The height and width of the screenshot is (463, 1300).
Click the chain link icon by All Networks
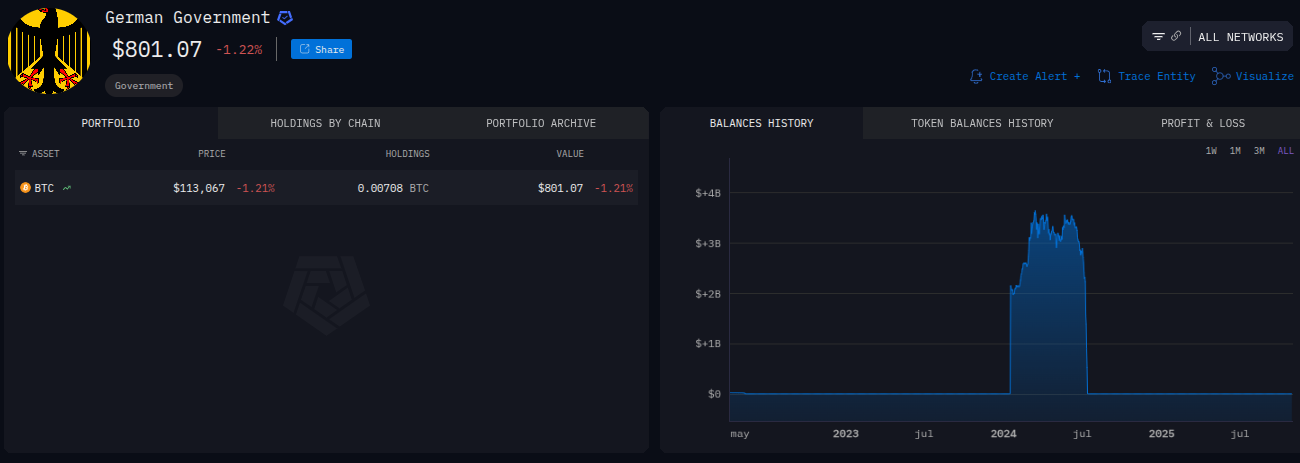coord(1176,37)
